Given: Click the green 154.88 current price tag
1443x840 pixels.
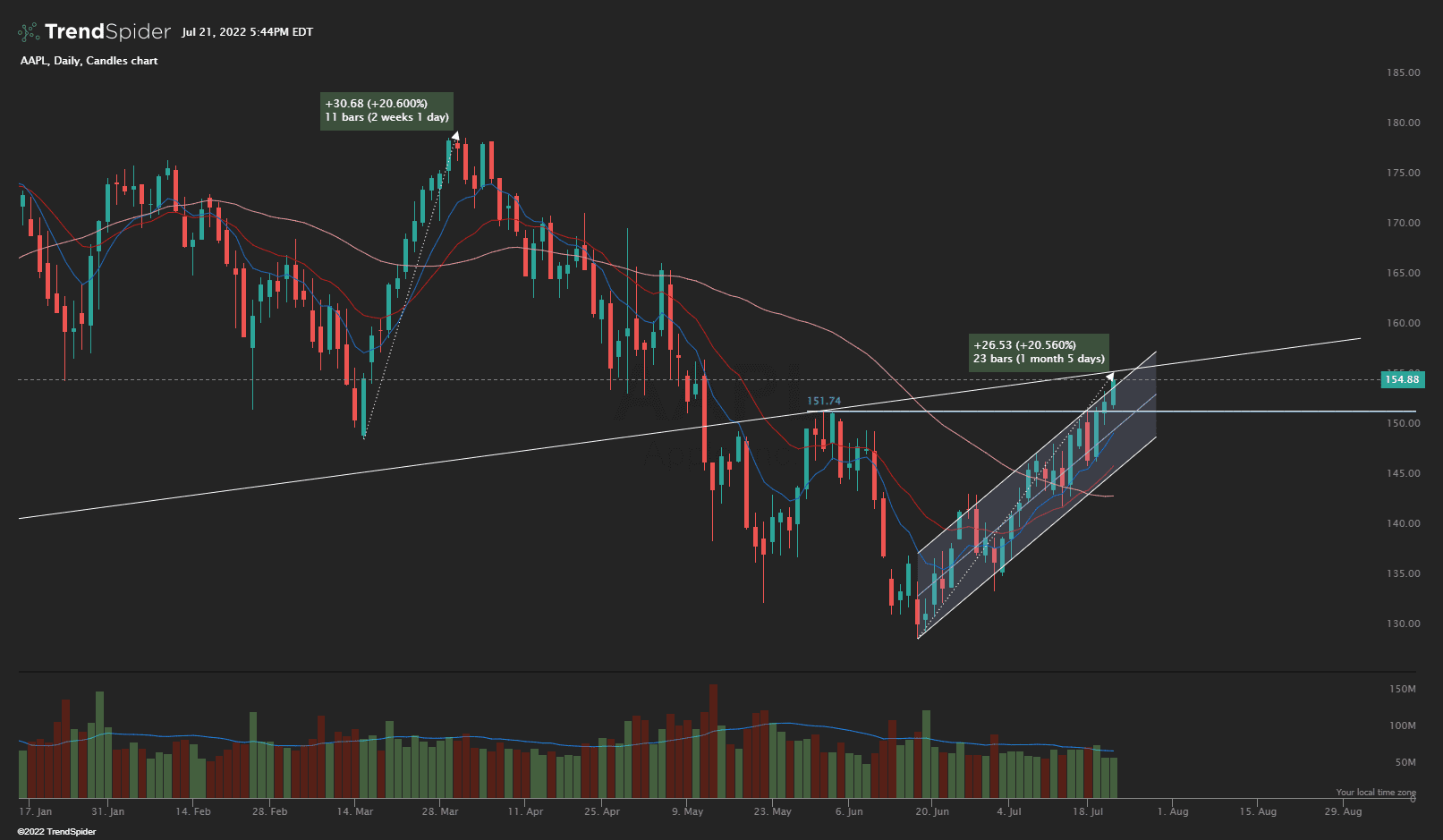Looking at the screenshot, I should [x=1402, y=379].
